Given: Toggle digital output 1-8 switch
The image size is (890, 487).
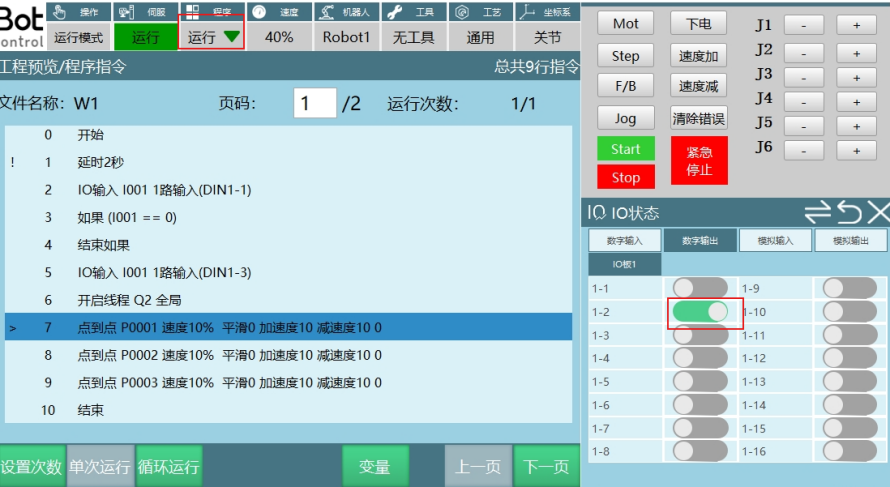Looking at the screenshot, I should pyautogui.click(x=700, y=451).
